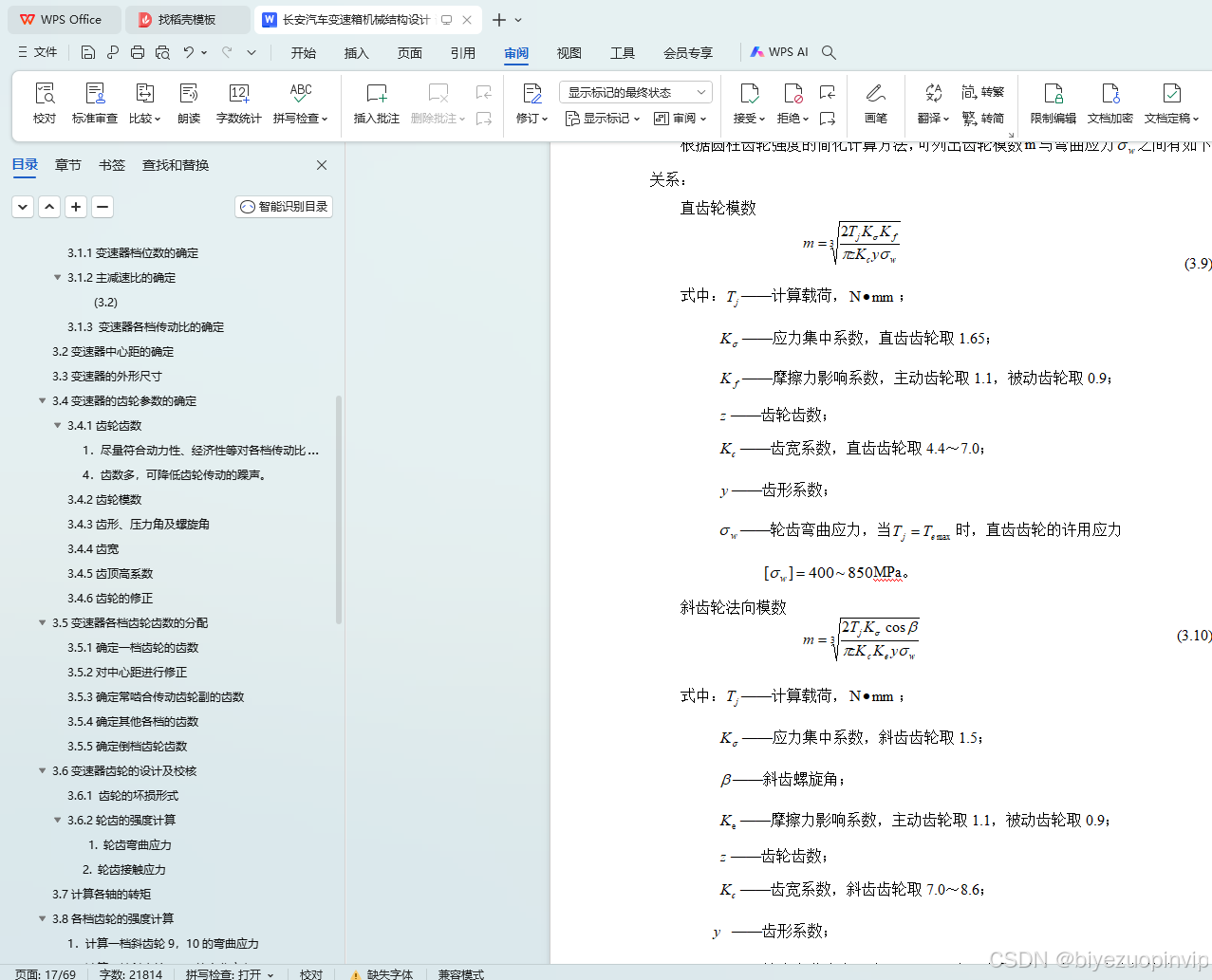Click 智能识别目录 button
This screenshot has height=980, width=1212.
pos(284,207)
